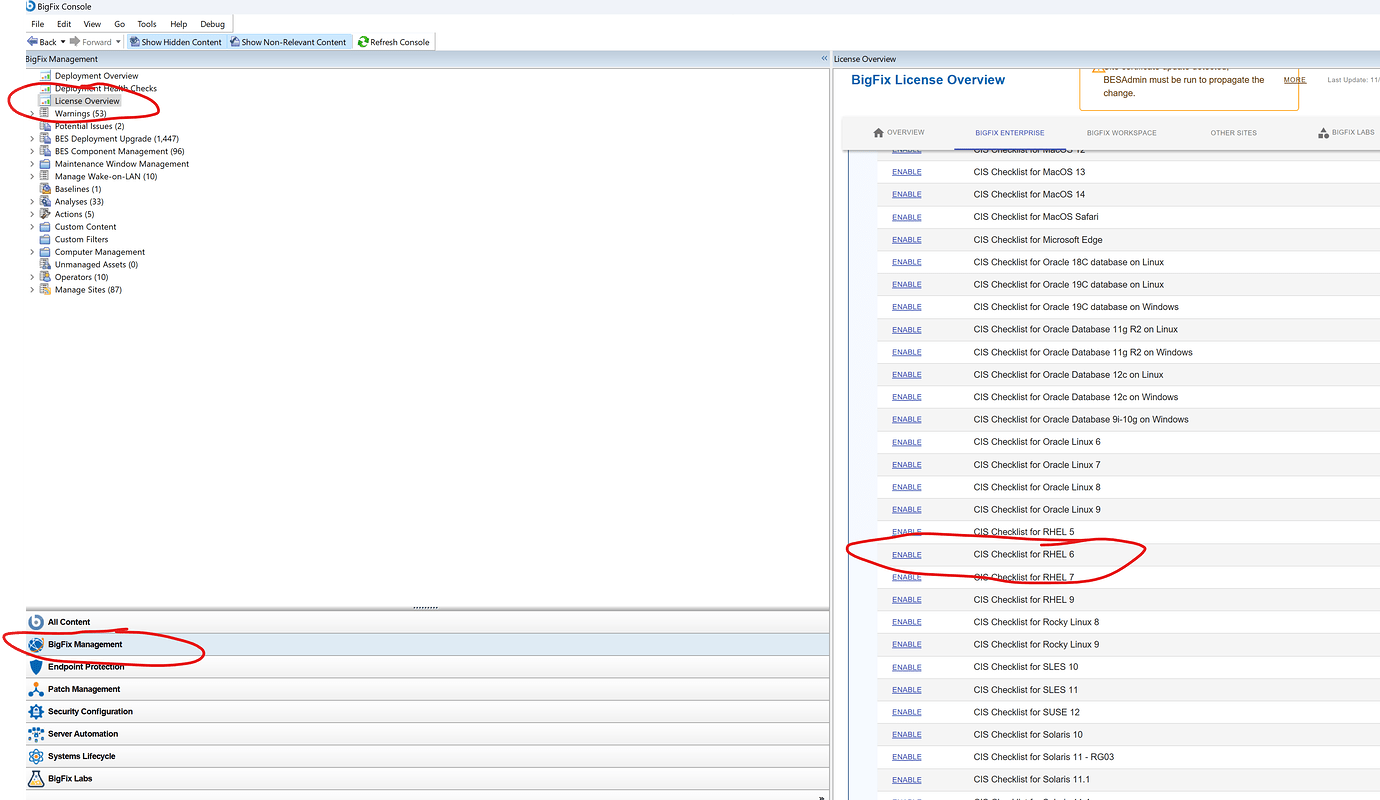1380x800 pixels.
Task: Open the Systems Lifecycle domain
Action: (x=428, y=757)
